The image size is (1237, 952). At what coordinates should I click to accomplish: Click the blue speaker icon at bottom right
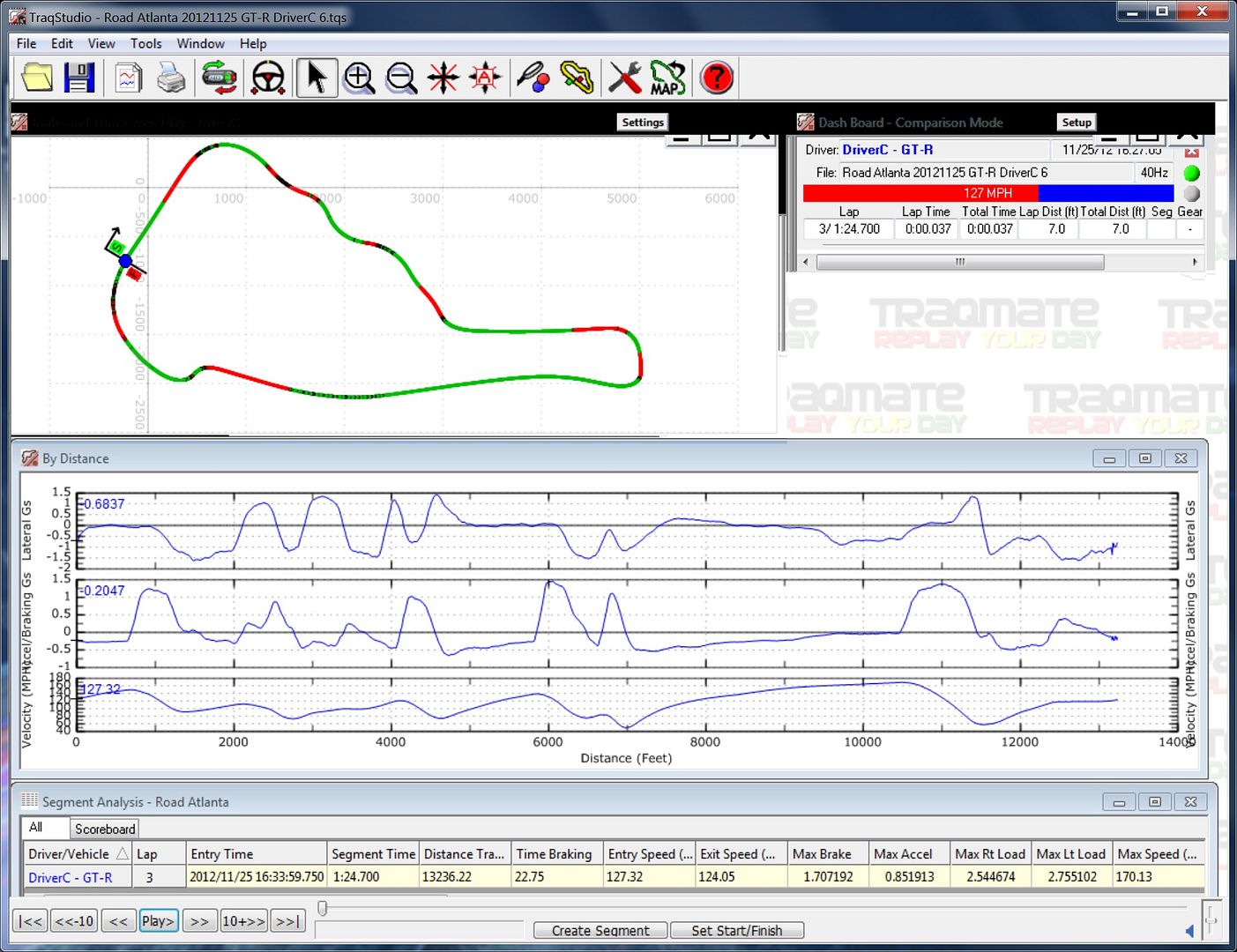[x=1189, y=930]
